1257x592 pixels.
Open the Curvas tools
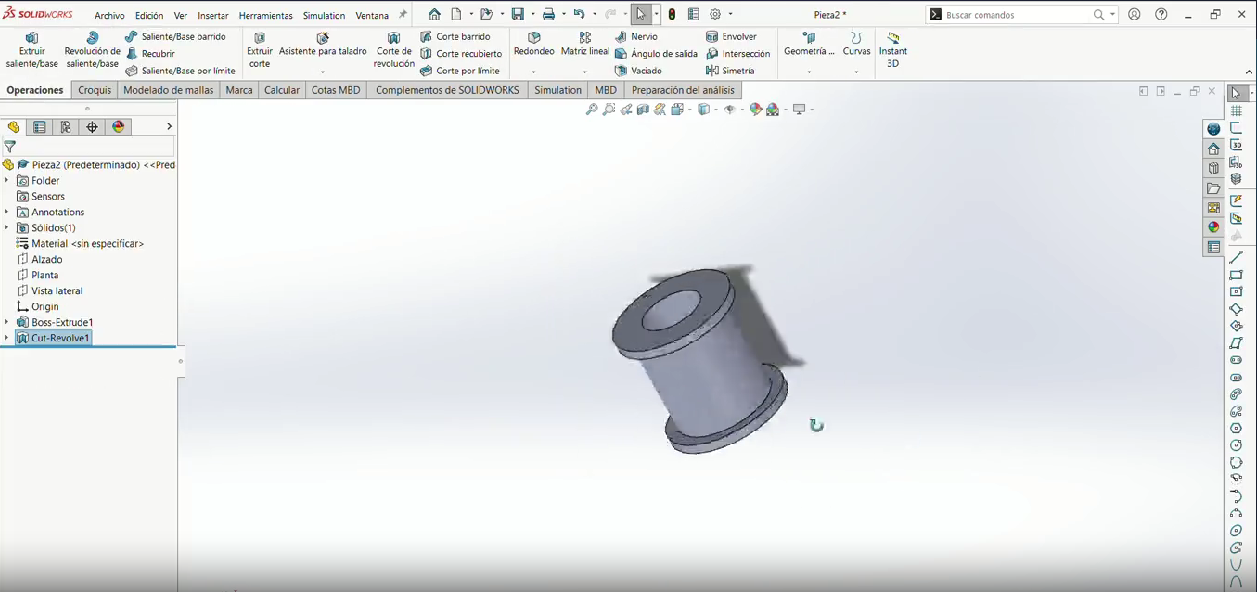pyautogui.click(x=856, y=45)
